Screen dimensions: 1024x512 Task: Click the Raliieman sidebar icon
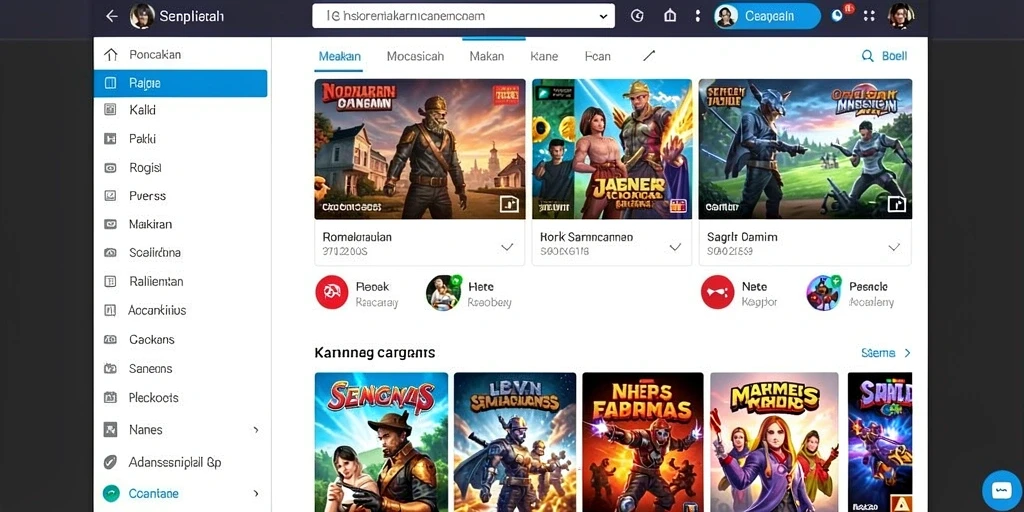pos(110,281)
